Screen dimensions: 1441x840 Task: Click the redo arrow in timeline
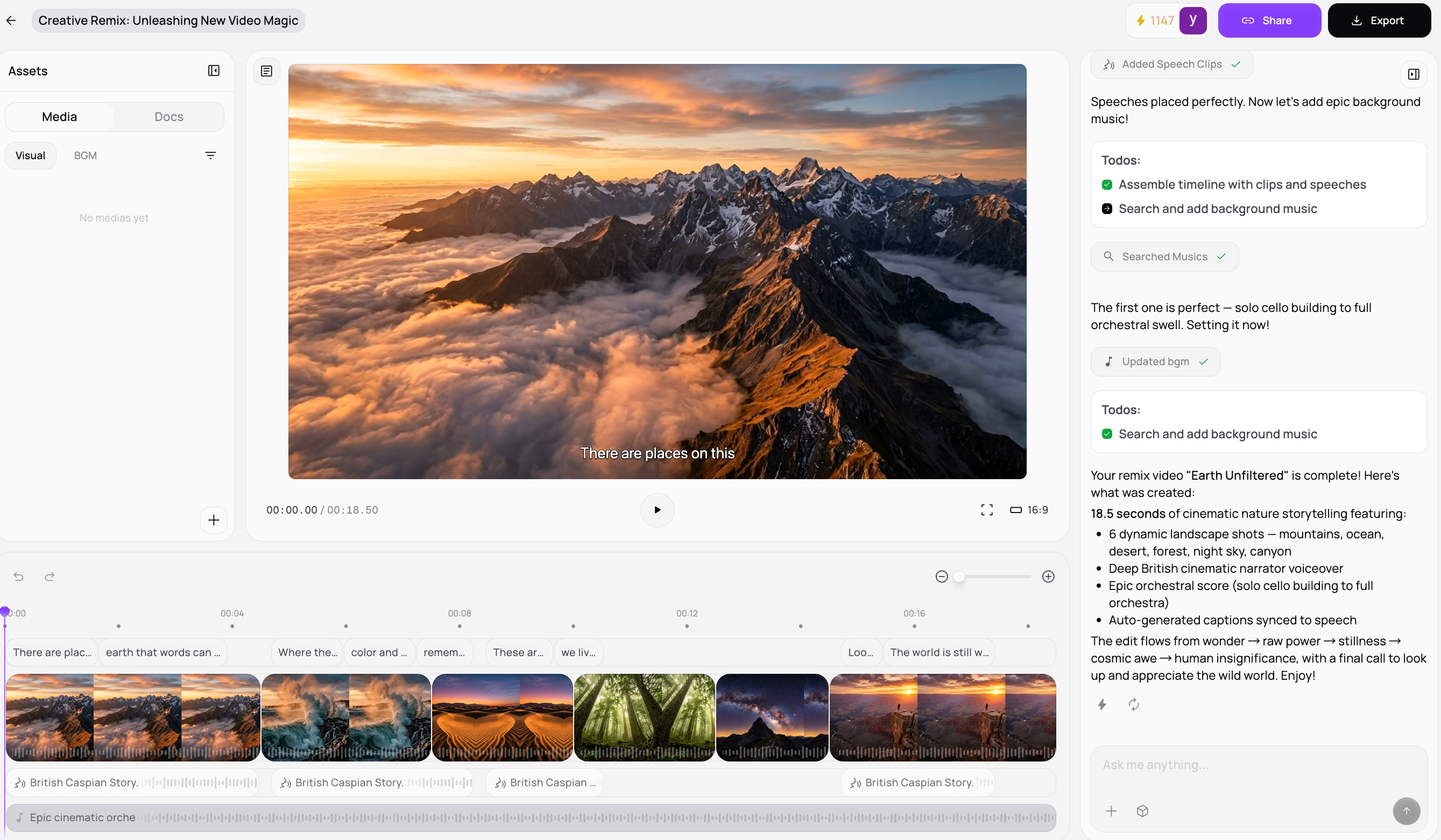point(50,576)
